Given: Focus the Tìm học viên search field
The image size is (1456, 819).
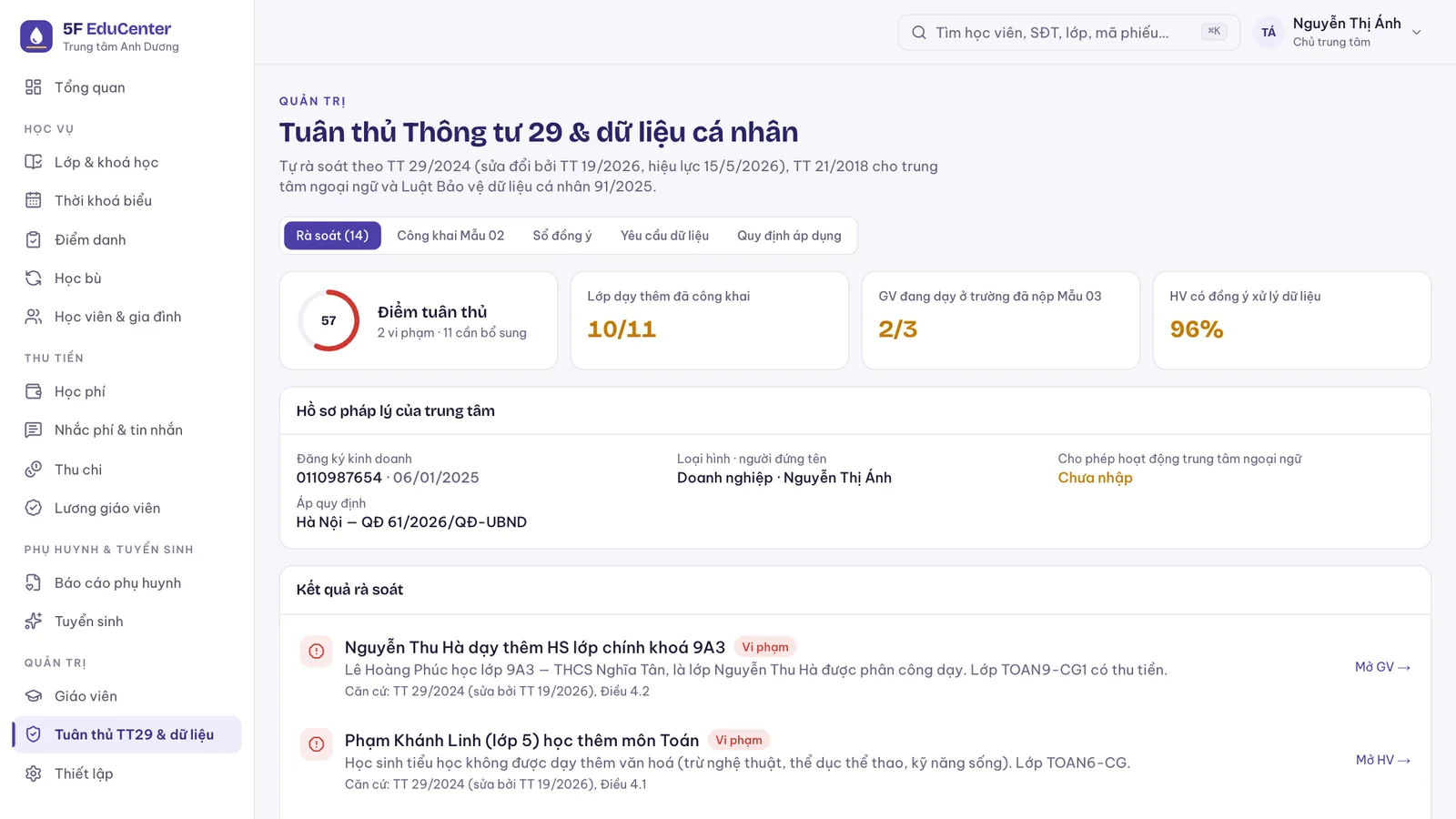Looking at the screenshot, I should tap(1068, 33).
